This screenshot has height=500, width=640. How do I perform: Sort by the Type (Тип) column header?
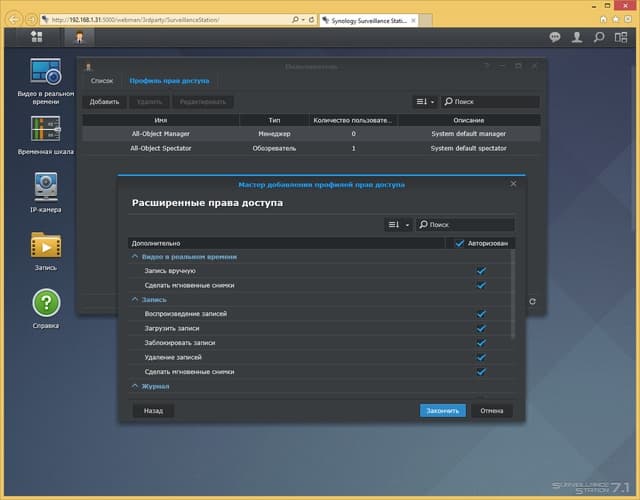[x=274, y=120]
